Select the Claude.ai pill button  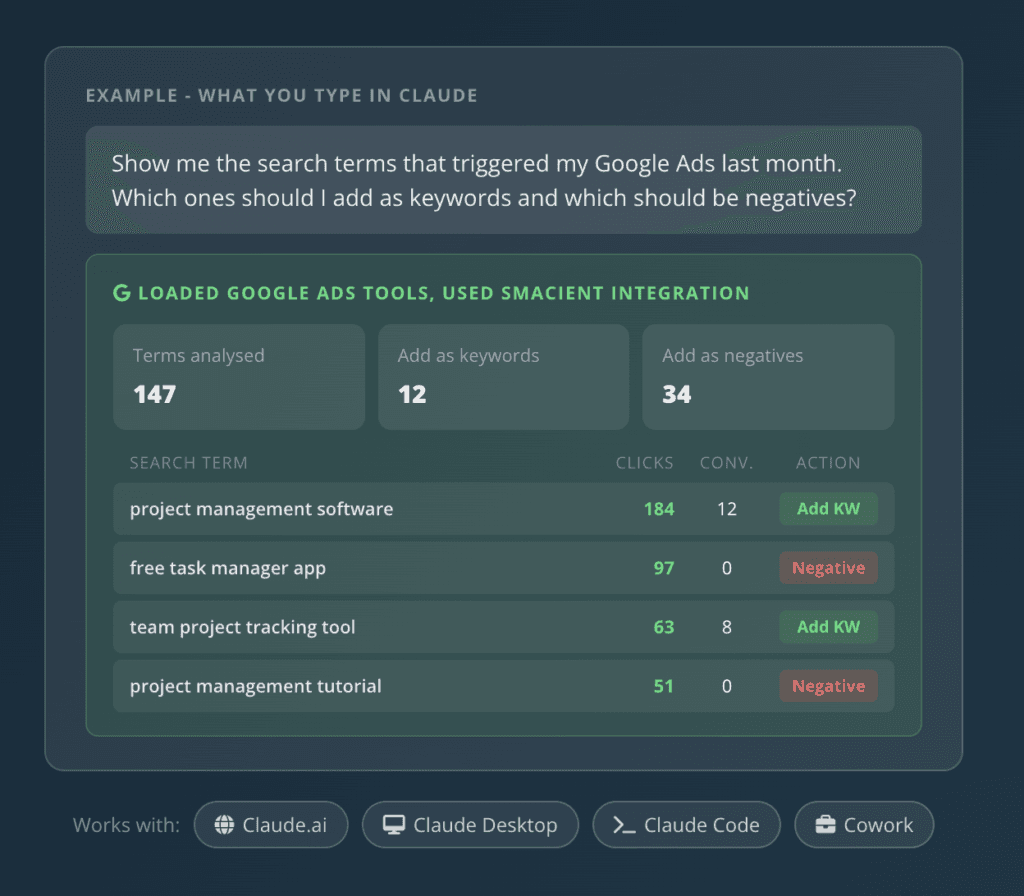click(x=271, y=825)
